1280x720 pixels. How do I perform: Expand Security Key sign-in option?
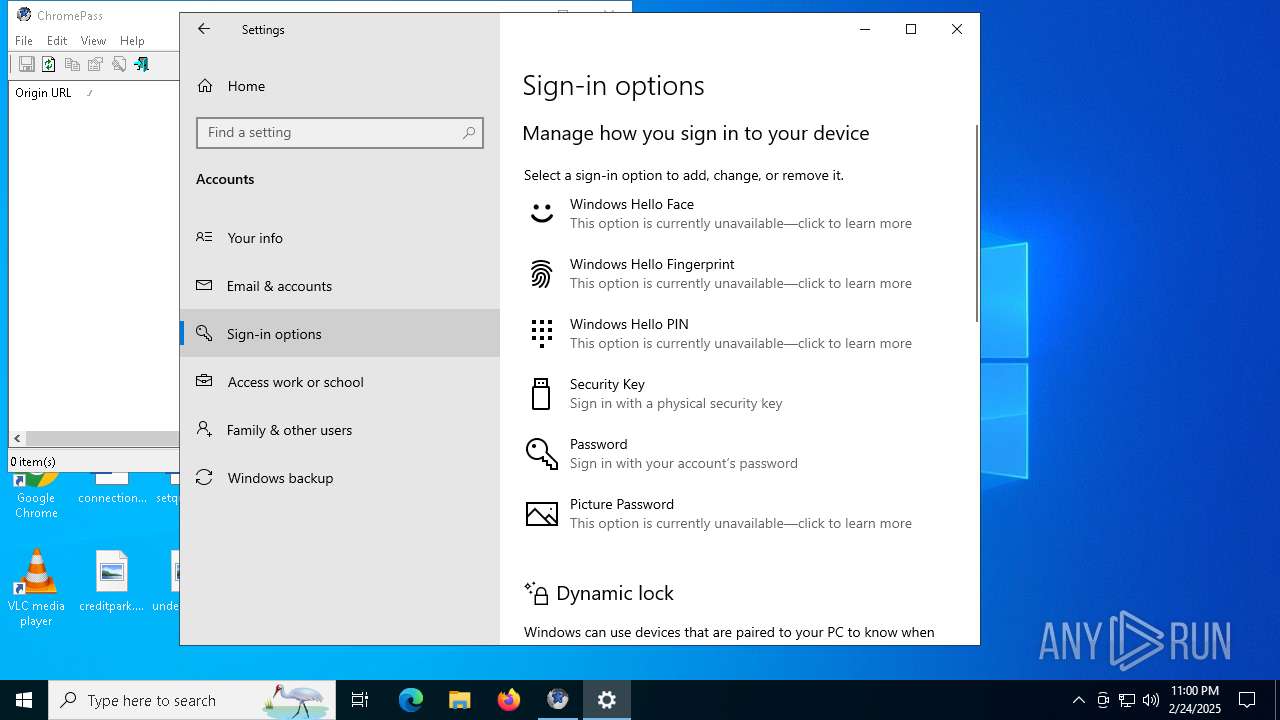tap(738, 393)
